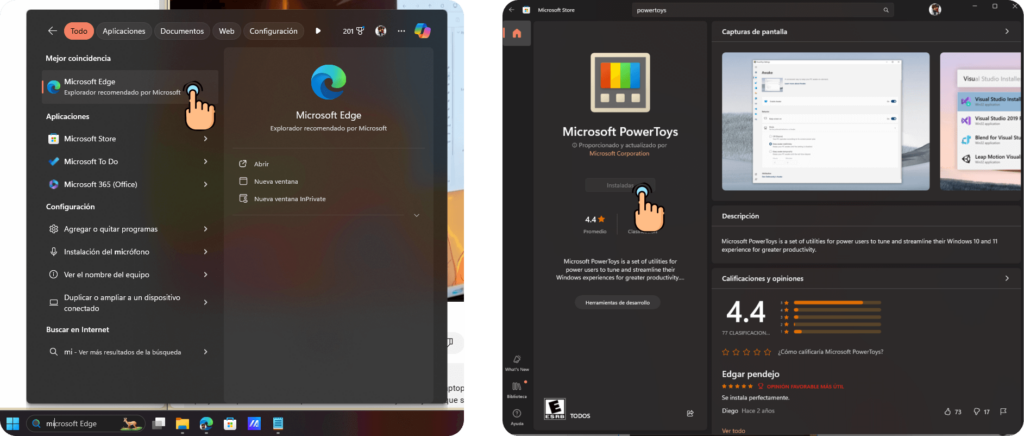Click the thumbs-up icon on the review
Screen dimensions: 1024x436
[947, 411]
